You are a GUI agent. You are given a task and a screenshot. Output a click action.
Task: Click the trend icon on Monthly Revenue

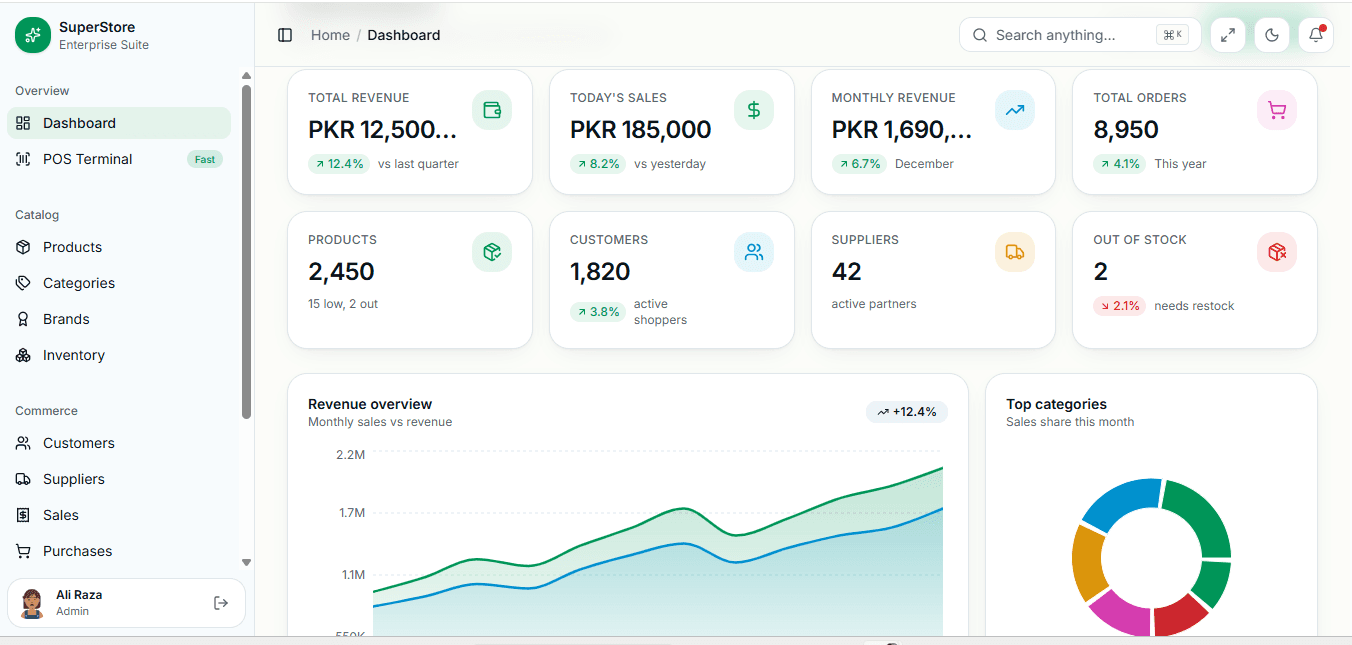[1015, 110]
